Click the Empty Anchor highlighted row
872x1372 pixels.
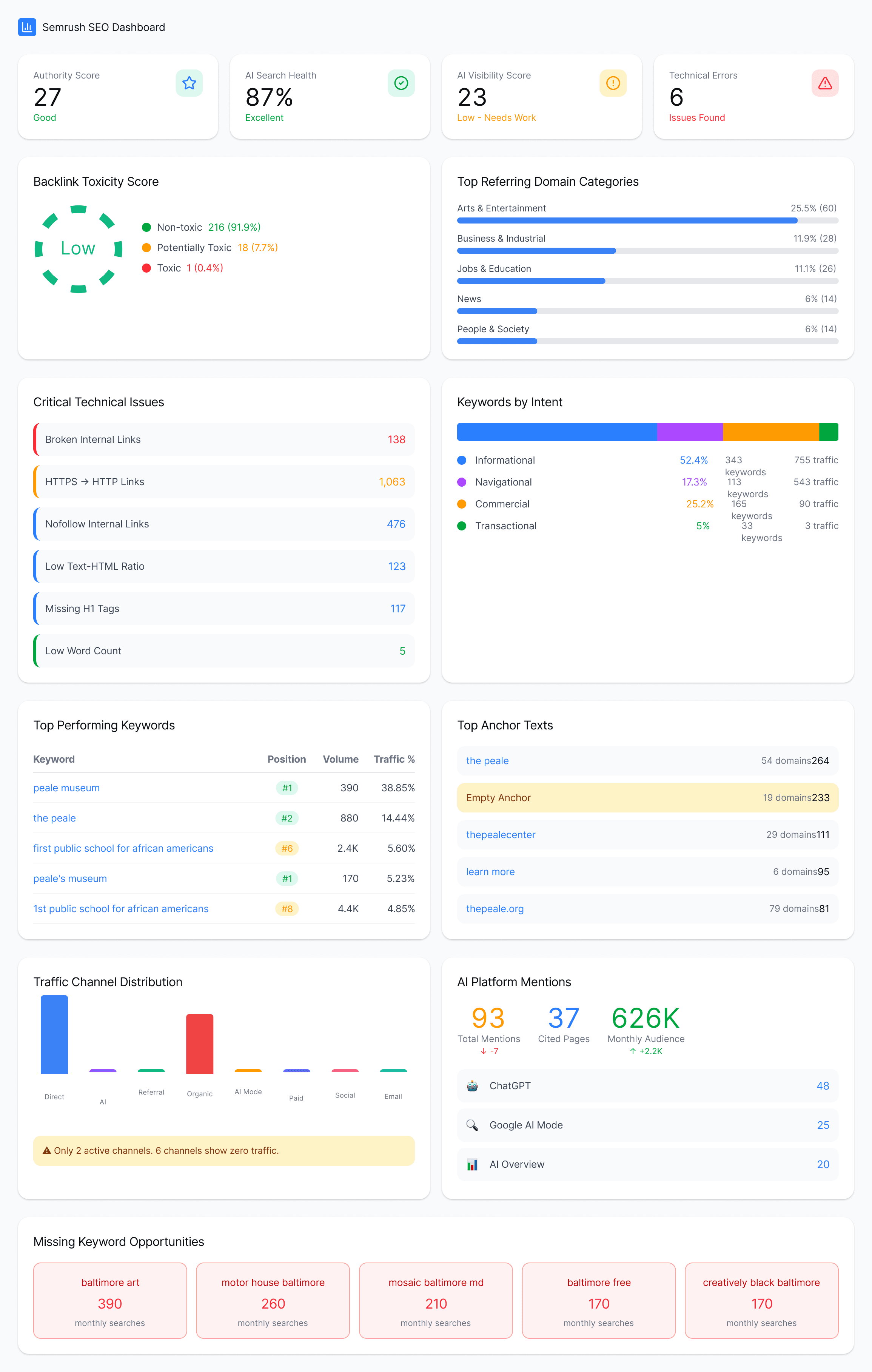647,798
